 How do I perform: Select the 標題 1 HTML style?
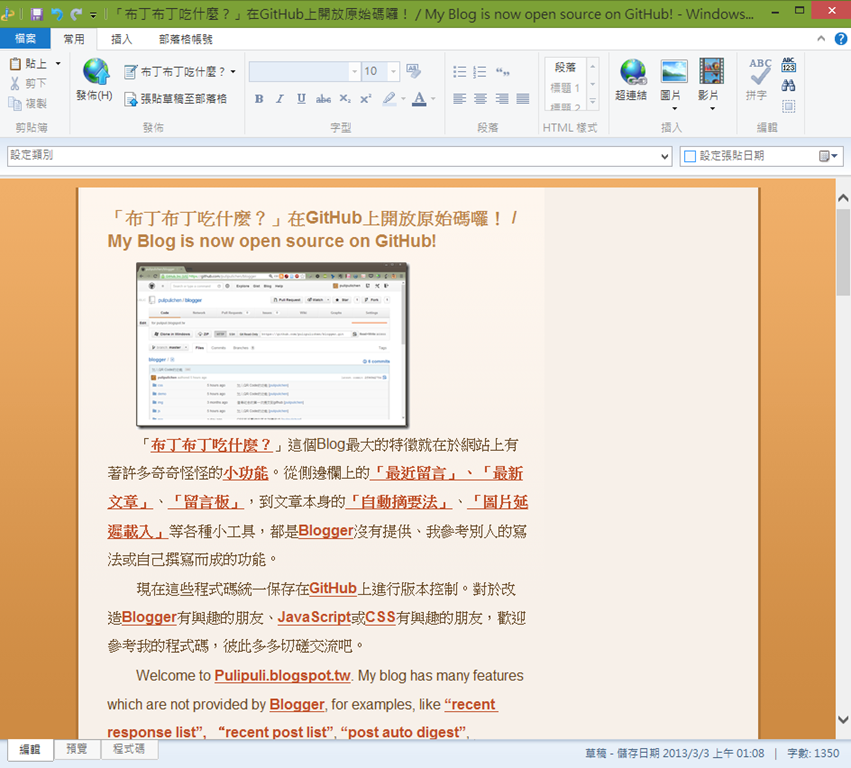click(x=565, y=87)
